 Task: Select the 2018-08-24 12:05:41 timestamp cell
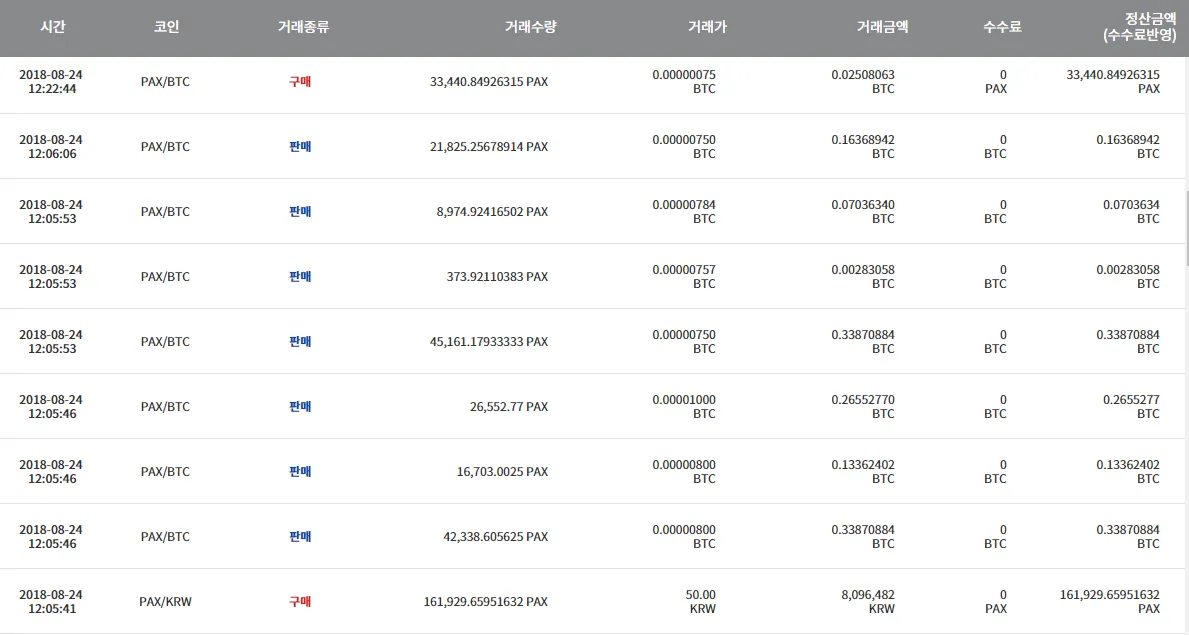[x=51, y=602]
